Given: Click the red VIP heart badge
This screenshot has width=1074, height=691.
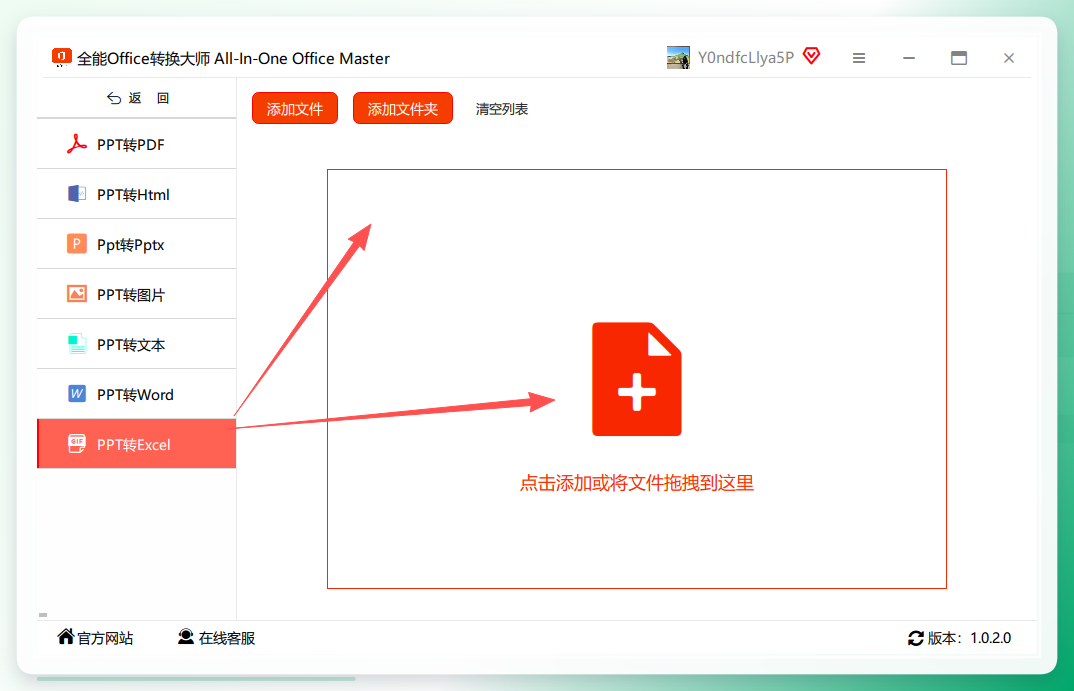Looking at the screenshot, I should coord(812,56).
